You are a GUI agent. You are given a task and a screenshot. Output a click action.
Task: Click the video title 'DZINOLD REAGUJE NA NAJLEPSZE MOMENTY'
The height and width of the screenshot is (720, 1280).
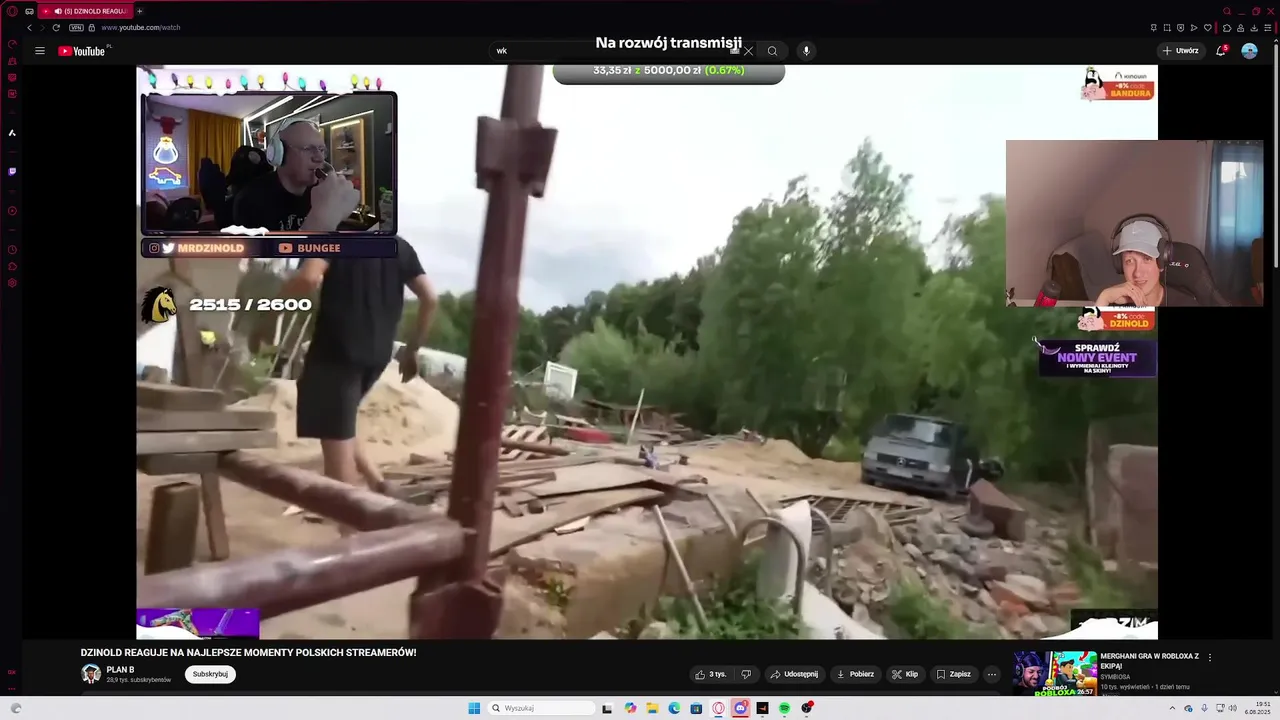pyautogui.click(x=248, y=653)
